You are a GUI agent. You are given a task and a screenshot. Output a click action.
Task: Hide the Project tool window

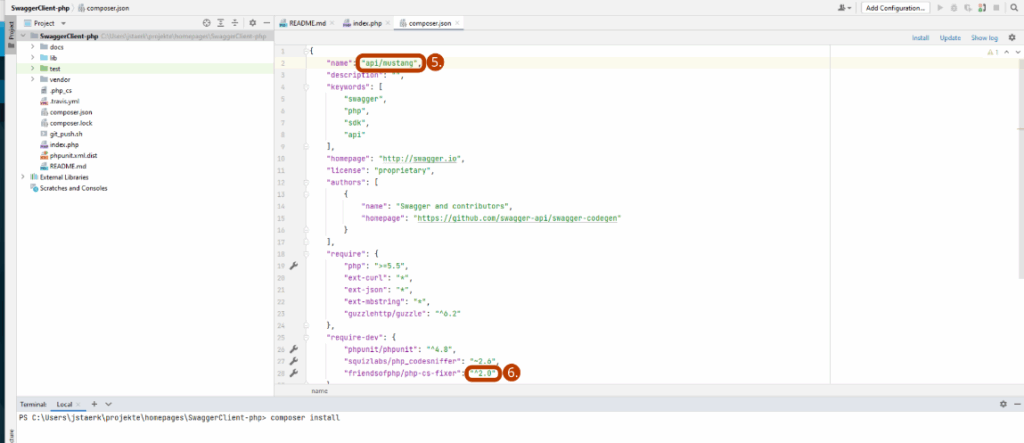(266, 23)
